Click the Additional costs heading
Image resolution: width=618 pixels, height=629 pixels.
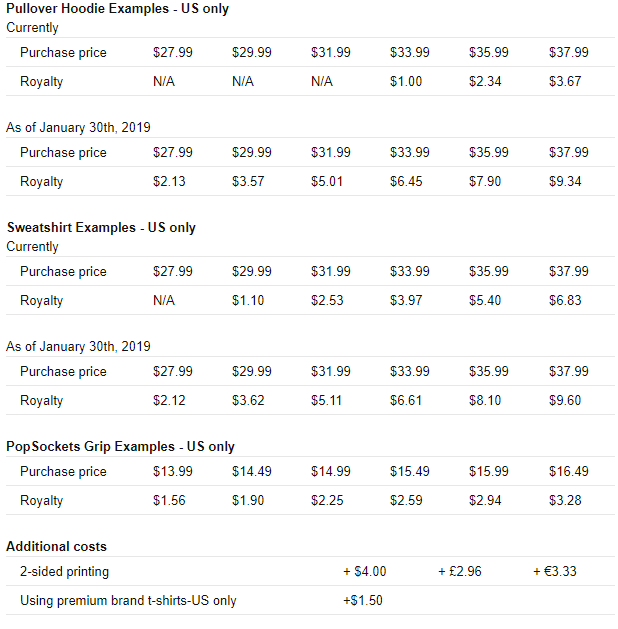point(57,546)
